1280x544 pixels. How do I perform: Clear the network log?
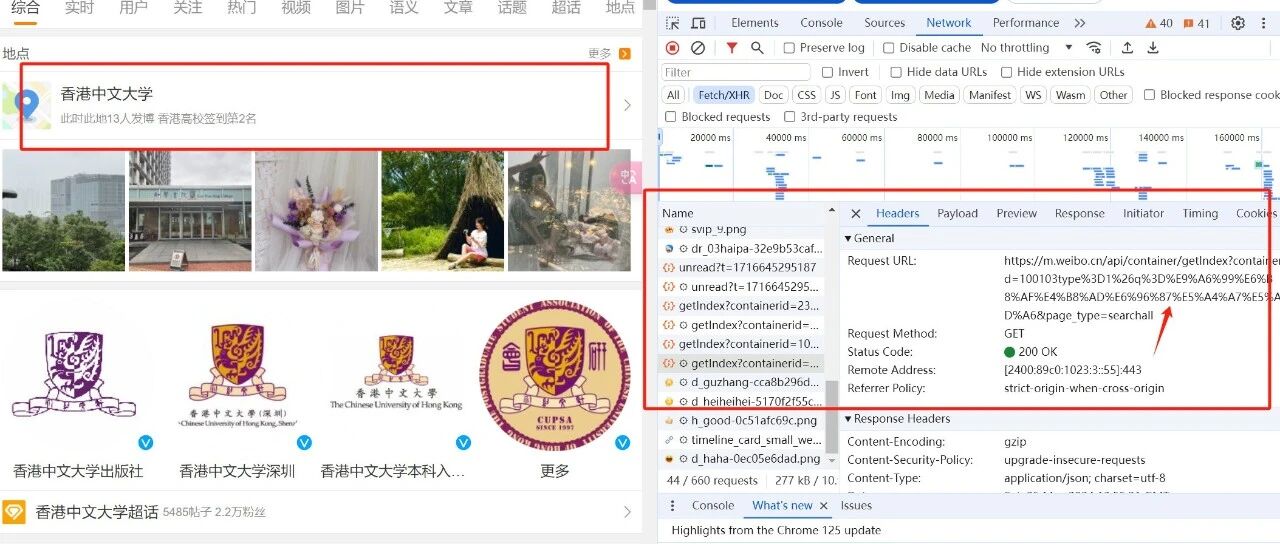click(698, 48)
